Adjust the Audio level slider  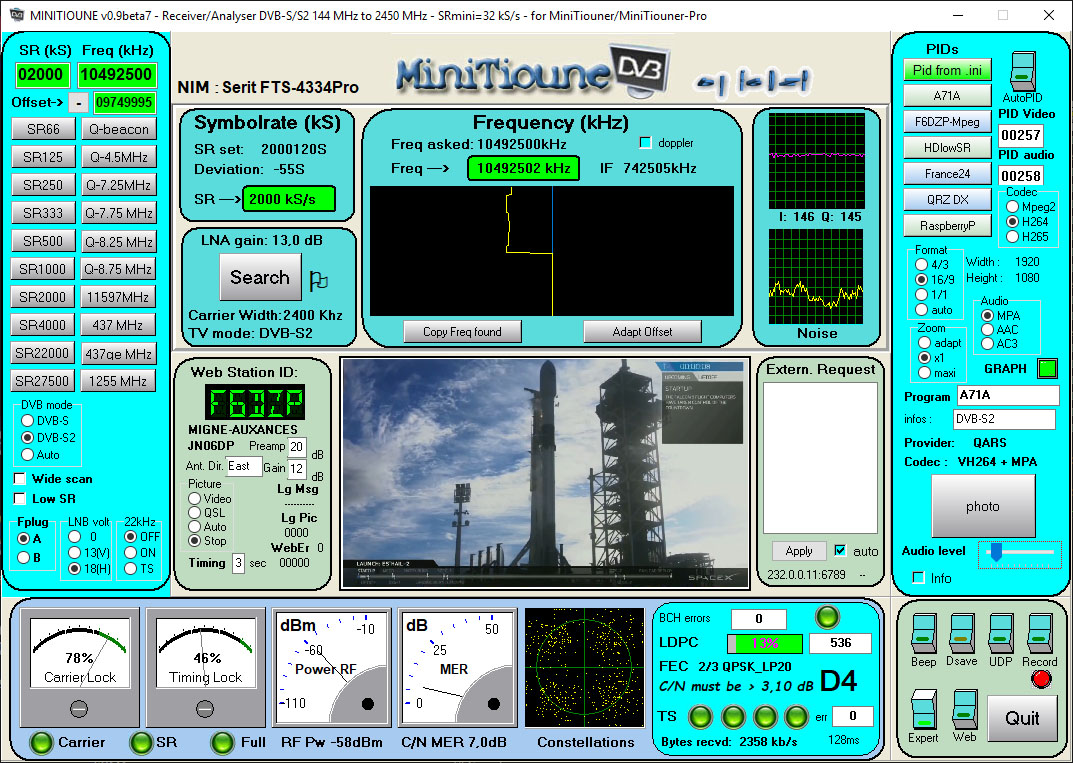(997, 551)
